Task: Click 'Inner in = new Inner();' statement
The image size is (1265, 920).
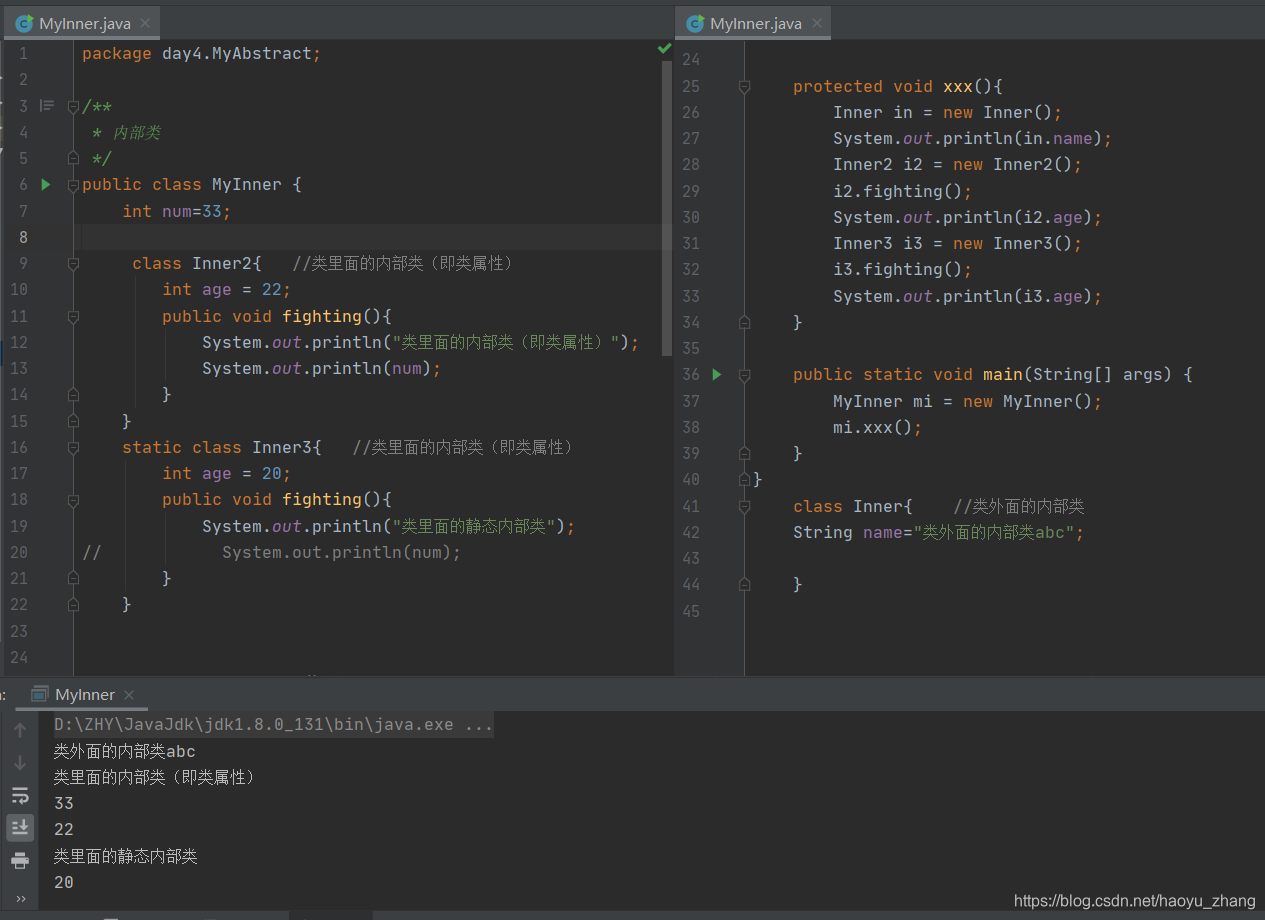Action: click(x=947, y=113)
